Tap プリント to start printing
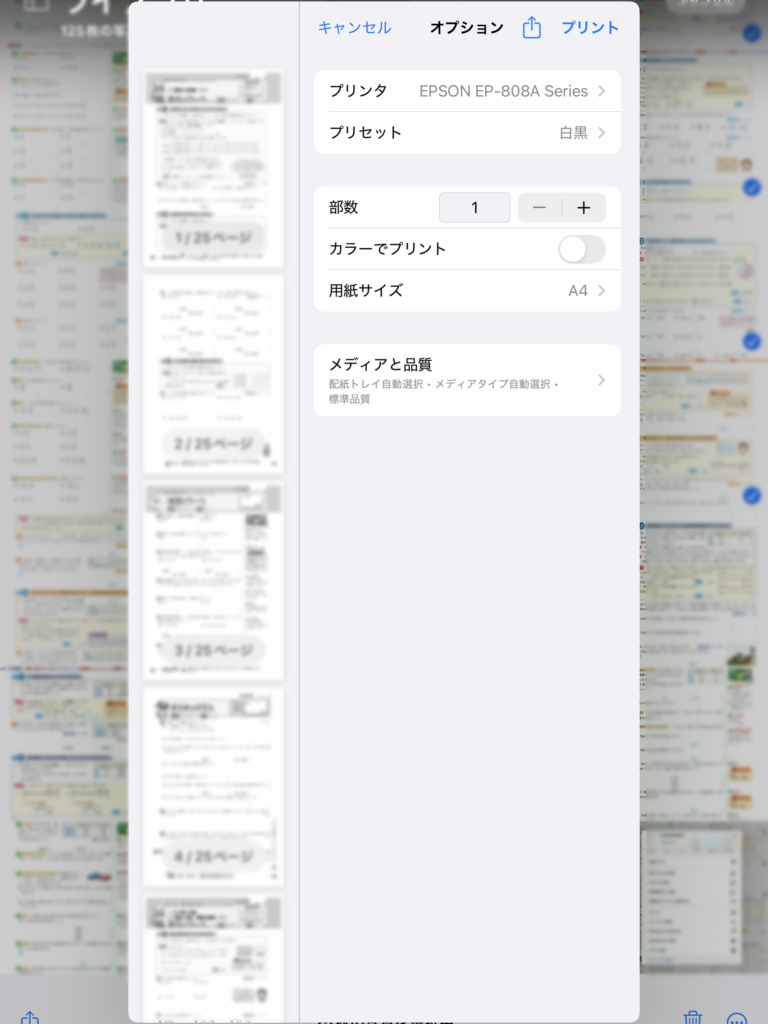 pos(590,28)
